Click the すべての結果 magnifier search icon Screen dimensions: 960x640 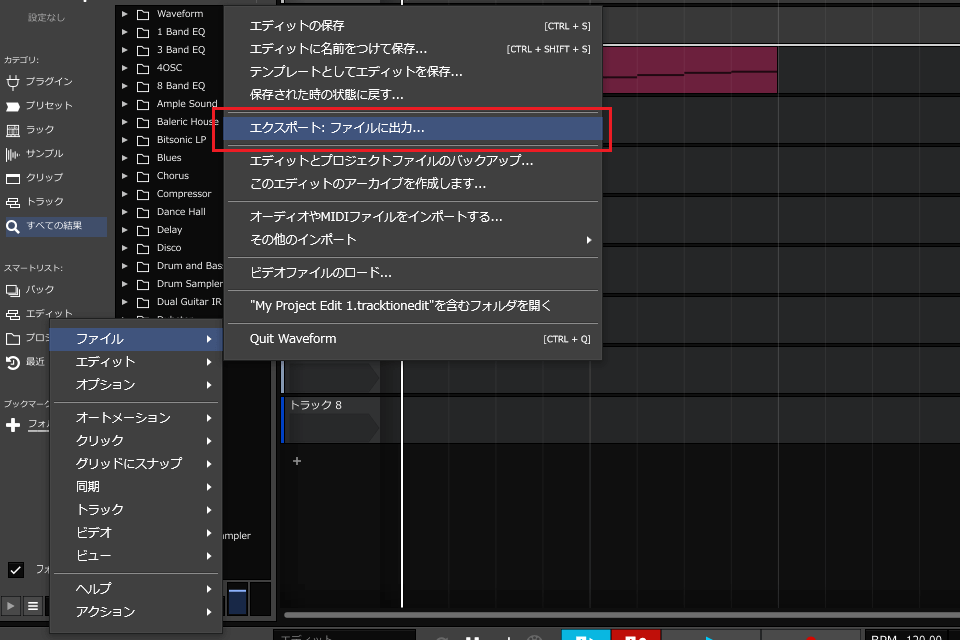click(x=13, y=227)
